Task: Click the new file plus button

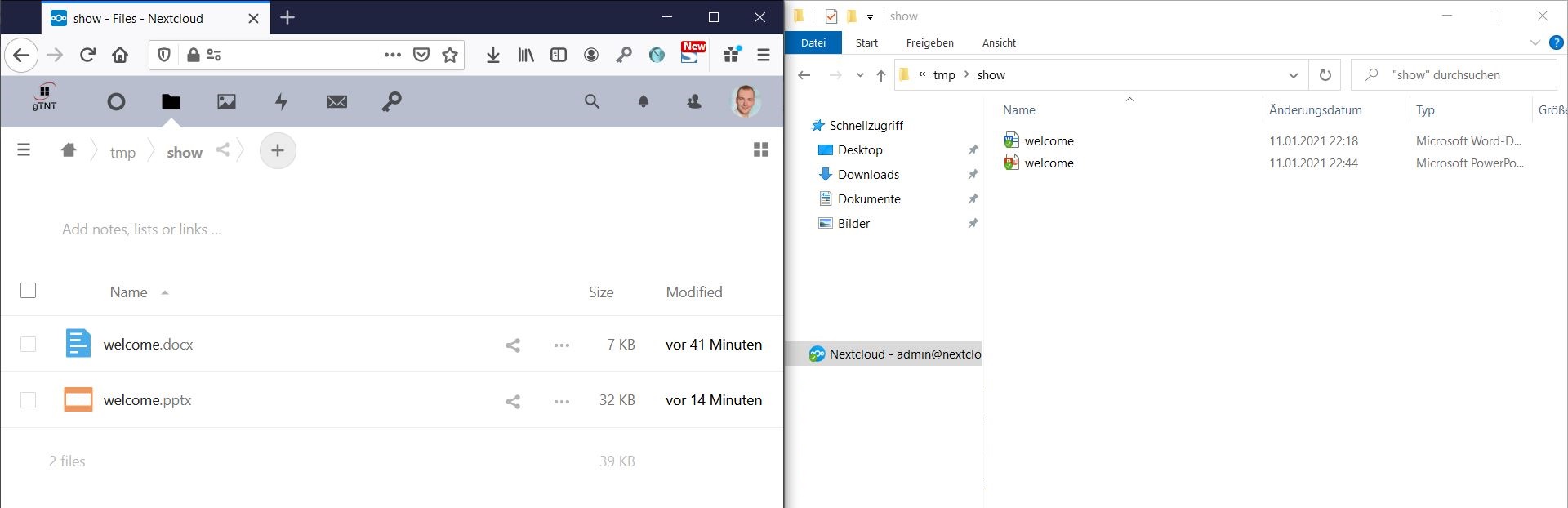Action: pos(278,151)
